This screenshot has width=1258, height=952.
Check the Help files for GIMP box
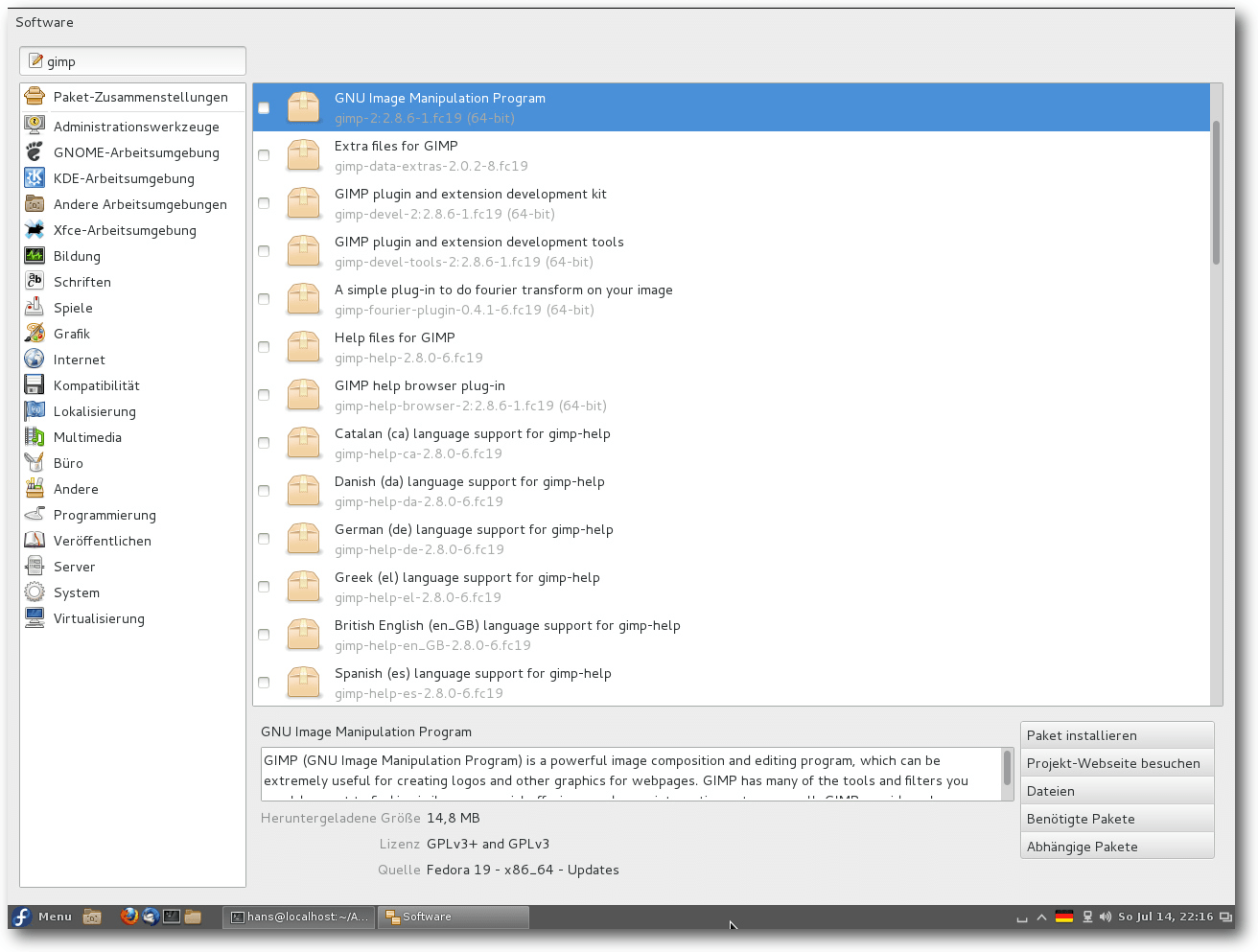(x=264, y=347)
